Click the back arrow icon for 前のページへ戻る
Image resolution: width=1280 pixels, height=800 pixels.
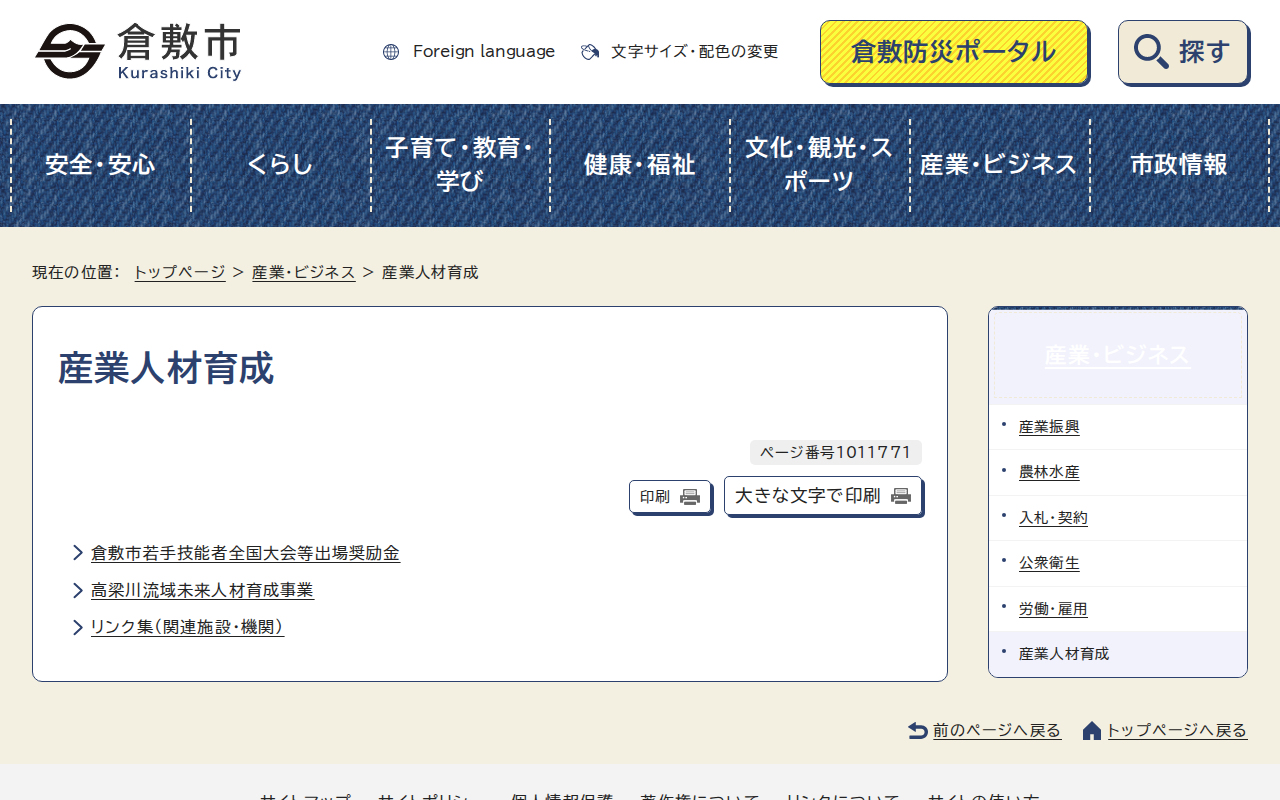(918, 731)
